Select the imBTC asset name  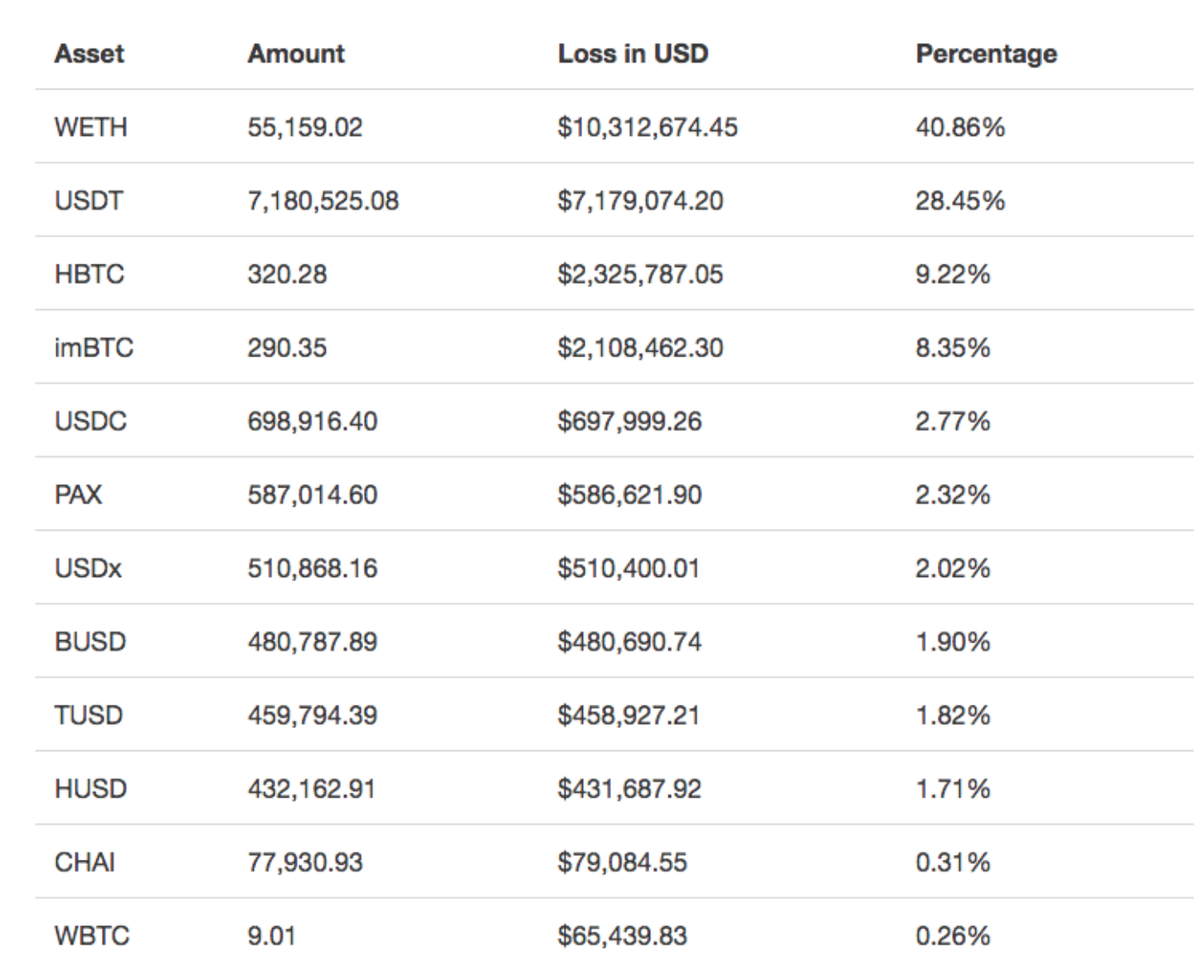(x=94, y=347)
